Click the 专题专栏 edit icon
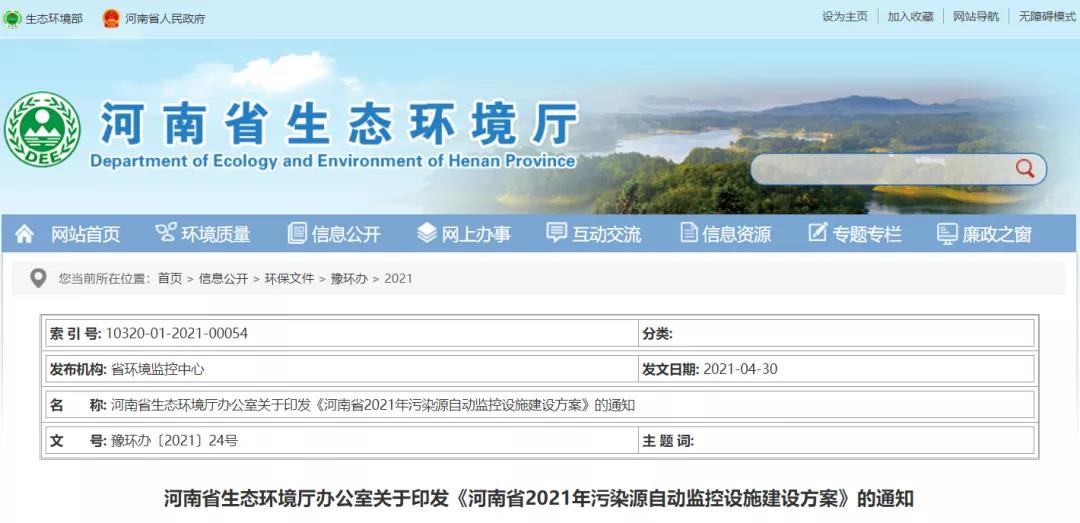The image size is (1080, 523). tap(817, 234)
